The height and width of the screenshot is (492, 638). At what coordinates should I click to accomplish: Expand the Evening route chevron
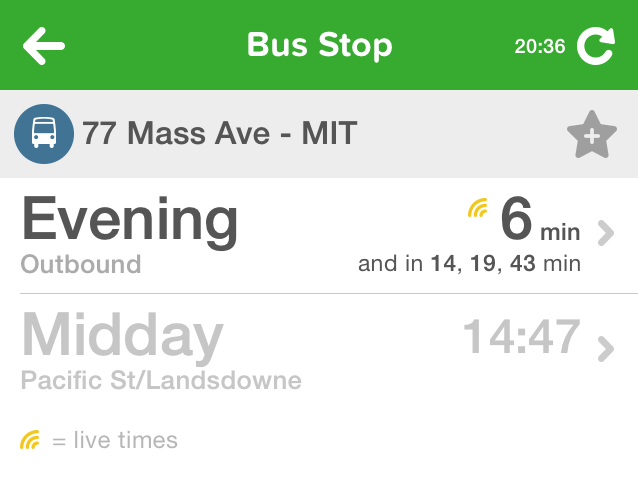click(x=604, y=233)
